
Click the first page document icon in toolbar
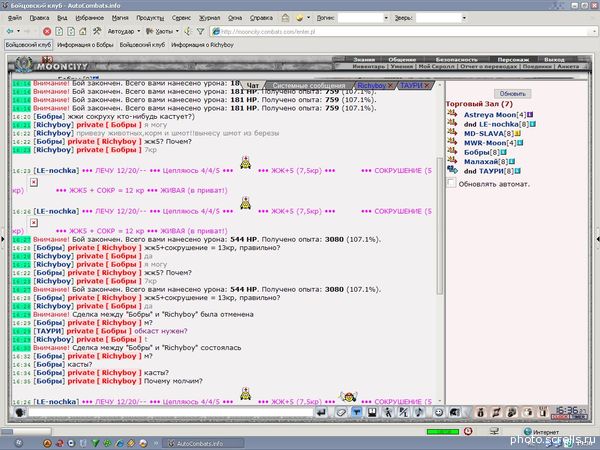59,31
